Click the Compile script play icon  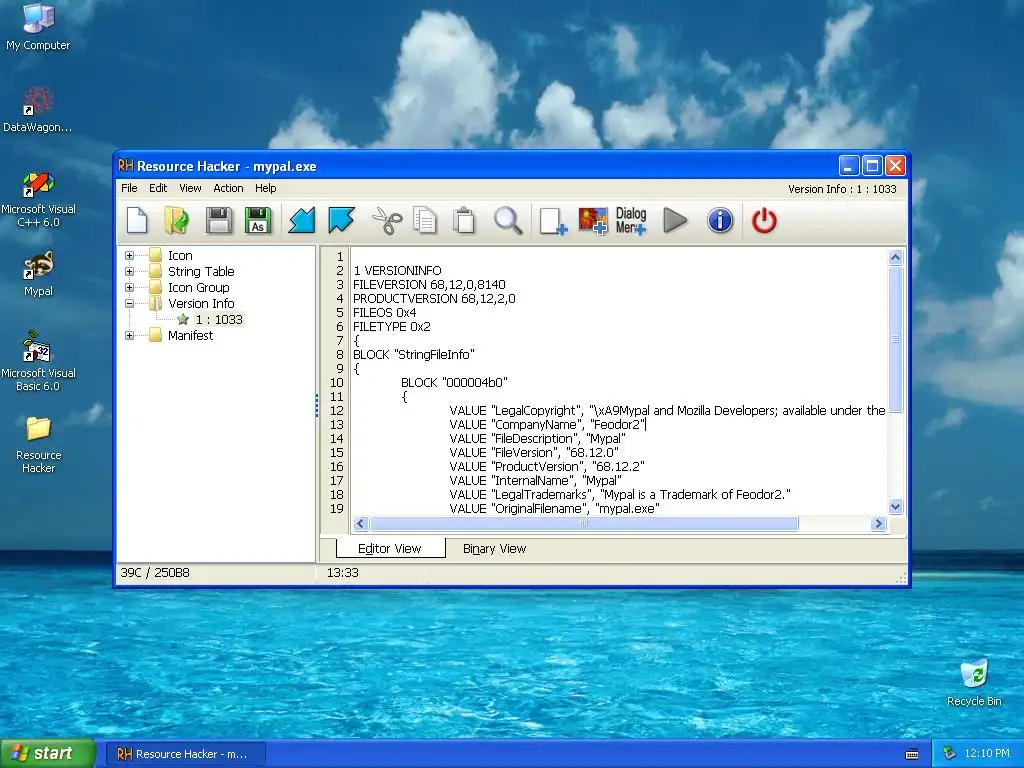coord(675,220)
